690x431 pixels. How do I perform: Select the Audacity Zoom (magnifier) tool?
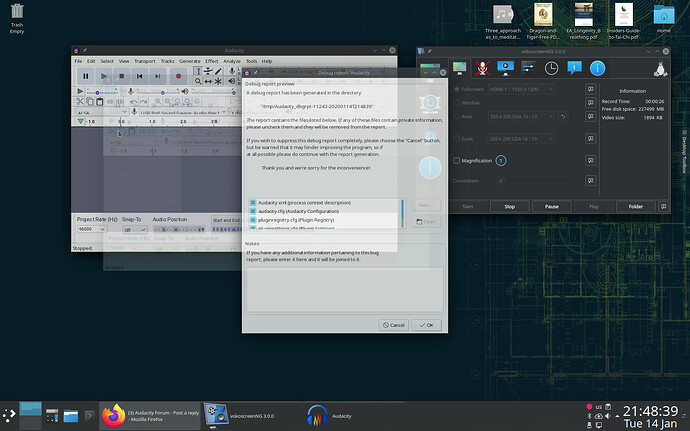(198, 81)
